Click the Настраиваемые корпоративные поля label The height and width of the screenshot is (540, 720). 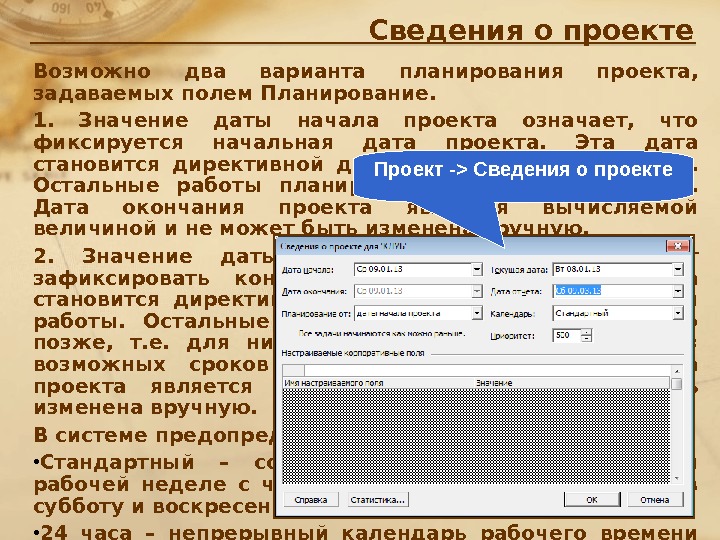(353, 353)
